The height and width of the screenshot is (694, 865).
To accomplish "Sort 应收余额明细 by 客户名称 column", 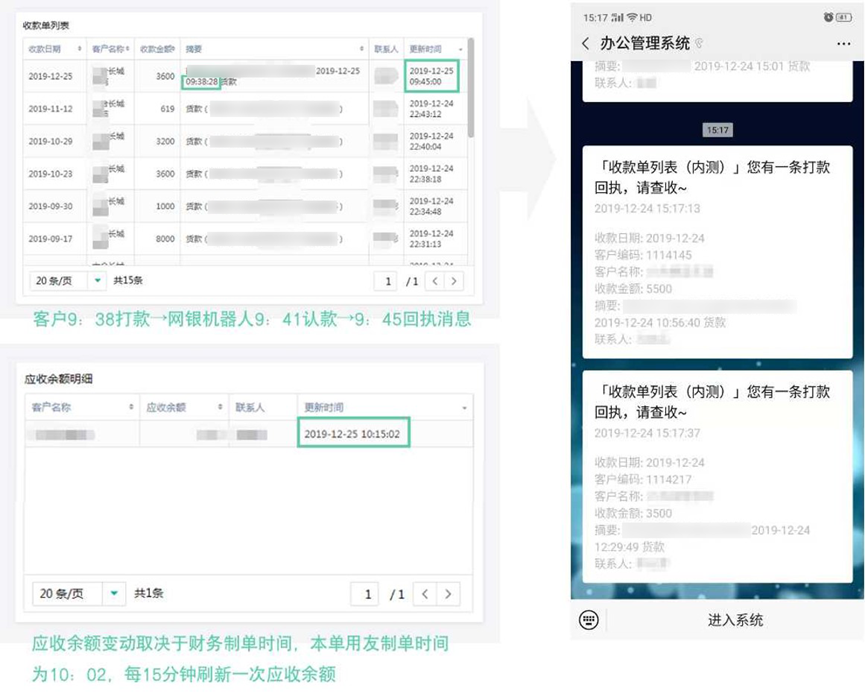I will [131, 407].
